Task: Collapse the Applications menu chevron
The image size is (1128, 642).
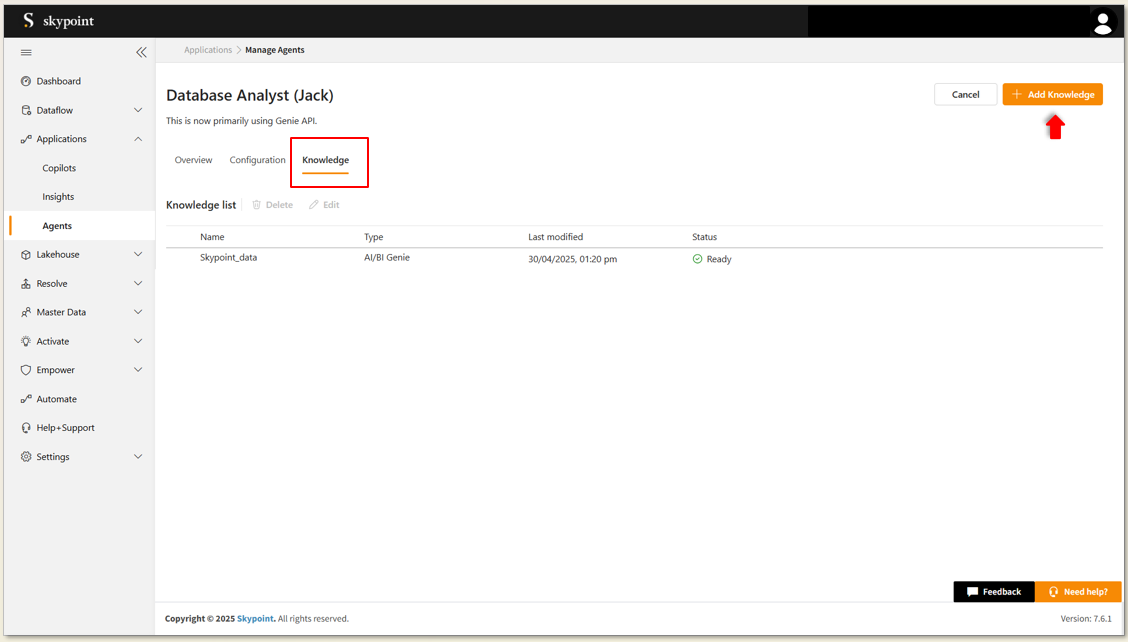Action: point(138,139)
